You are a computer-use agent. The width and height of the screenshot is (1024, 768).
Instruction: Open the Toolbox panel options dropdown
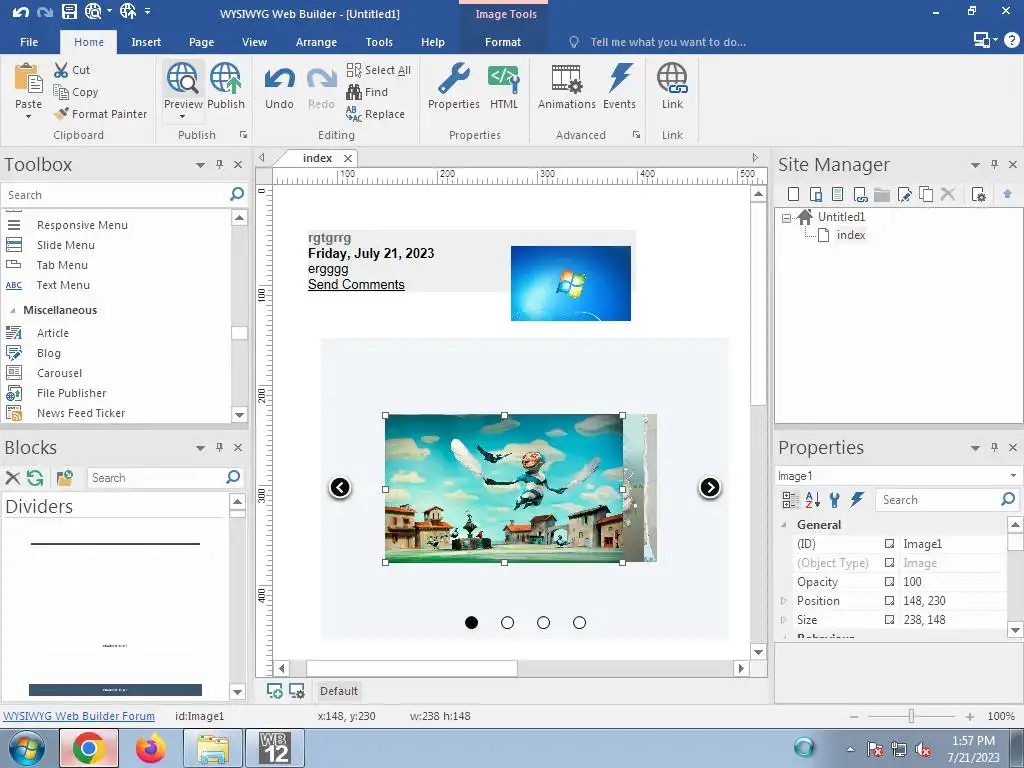point(200,165)
